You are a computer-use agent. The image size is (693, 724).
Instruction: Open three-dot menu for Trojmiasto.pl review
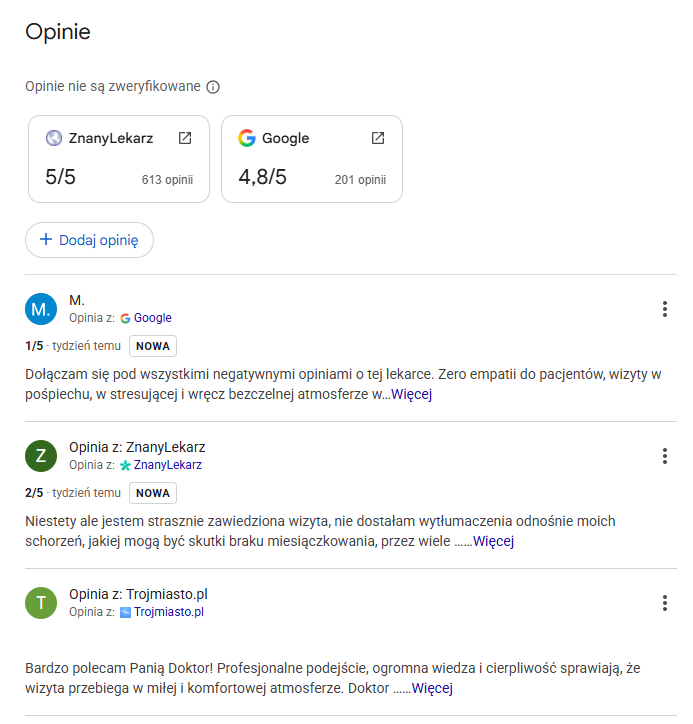[664, 603]
